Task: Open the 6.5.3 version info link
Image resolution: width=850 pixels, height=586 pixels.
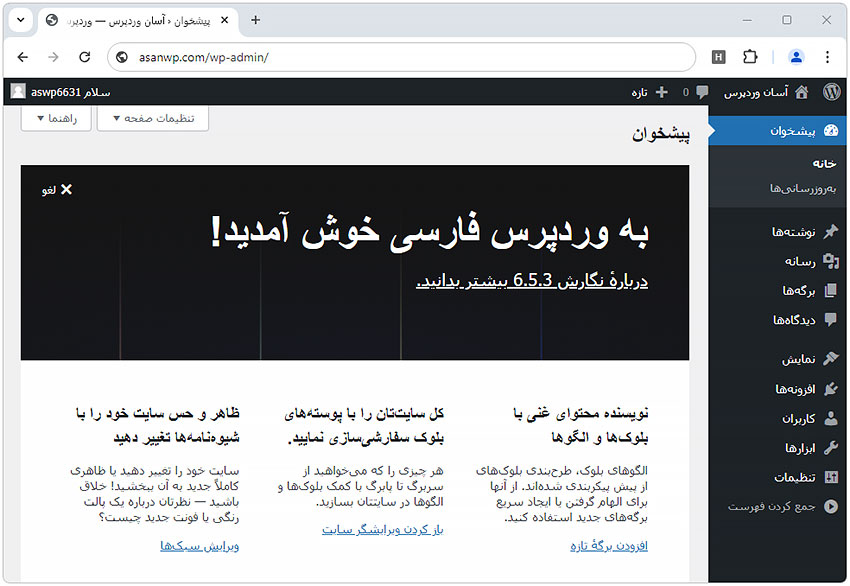Action: [x=532, y=280]
